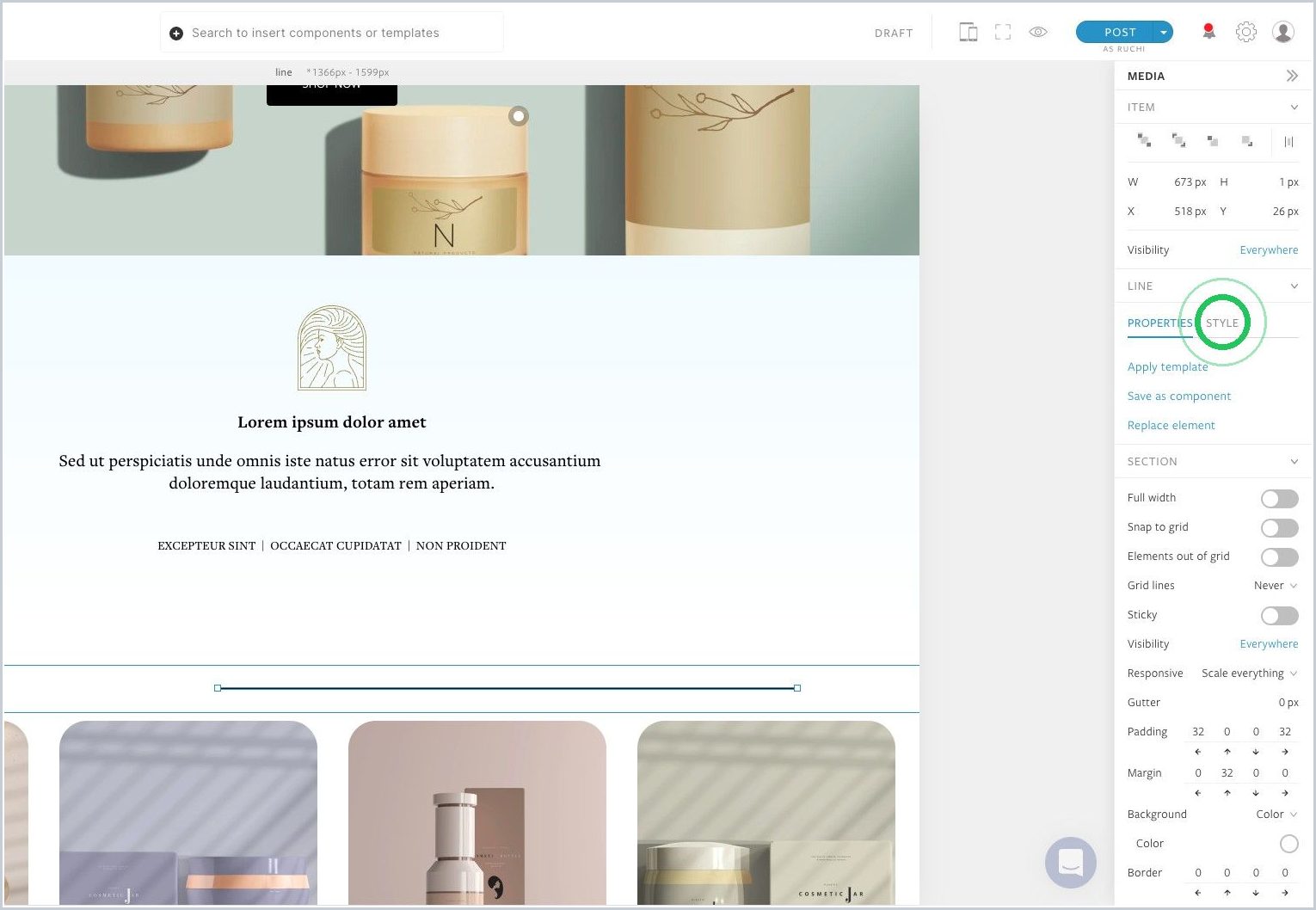Collapse the Line section chevron
This screenshot has width=1316, height=910.
(1294, 286)
